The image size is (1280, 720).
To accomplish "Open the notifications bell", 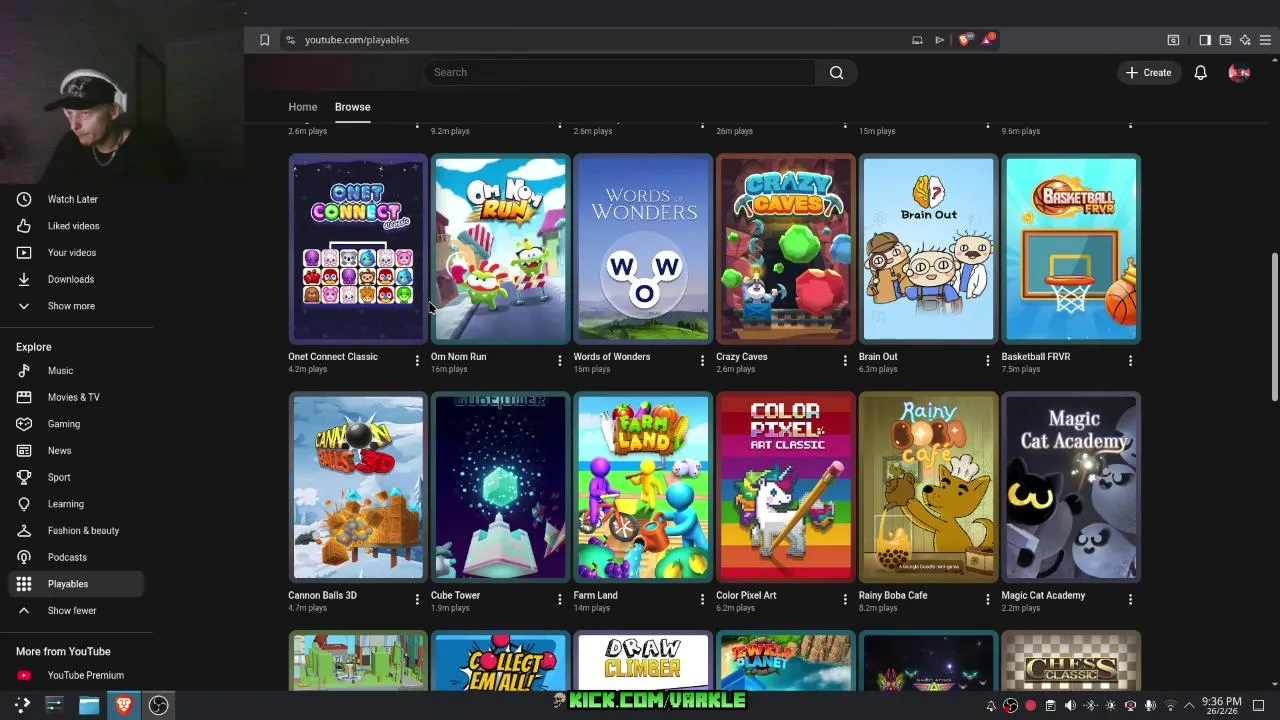I will [1200, 72].
